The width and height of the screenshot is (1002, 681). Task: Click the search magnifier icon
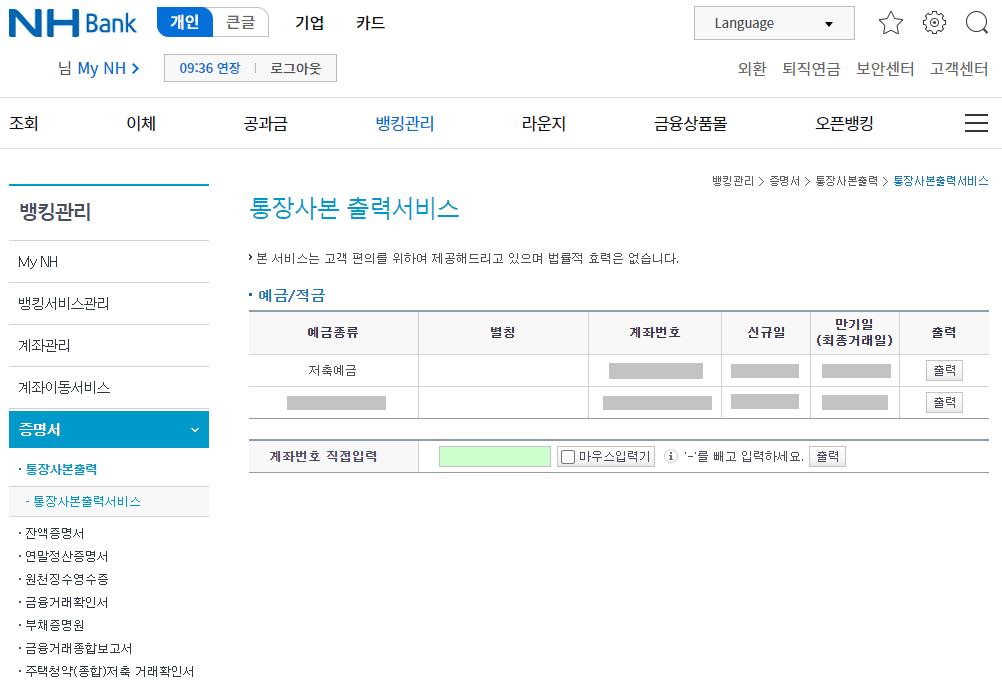click(x=976, y=23)
